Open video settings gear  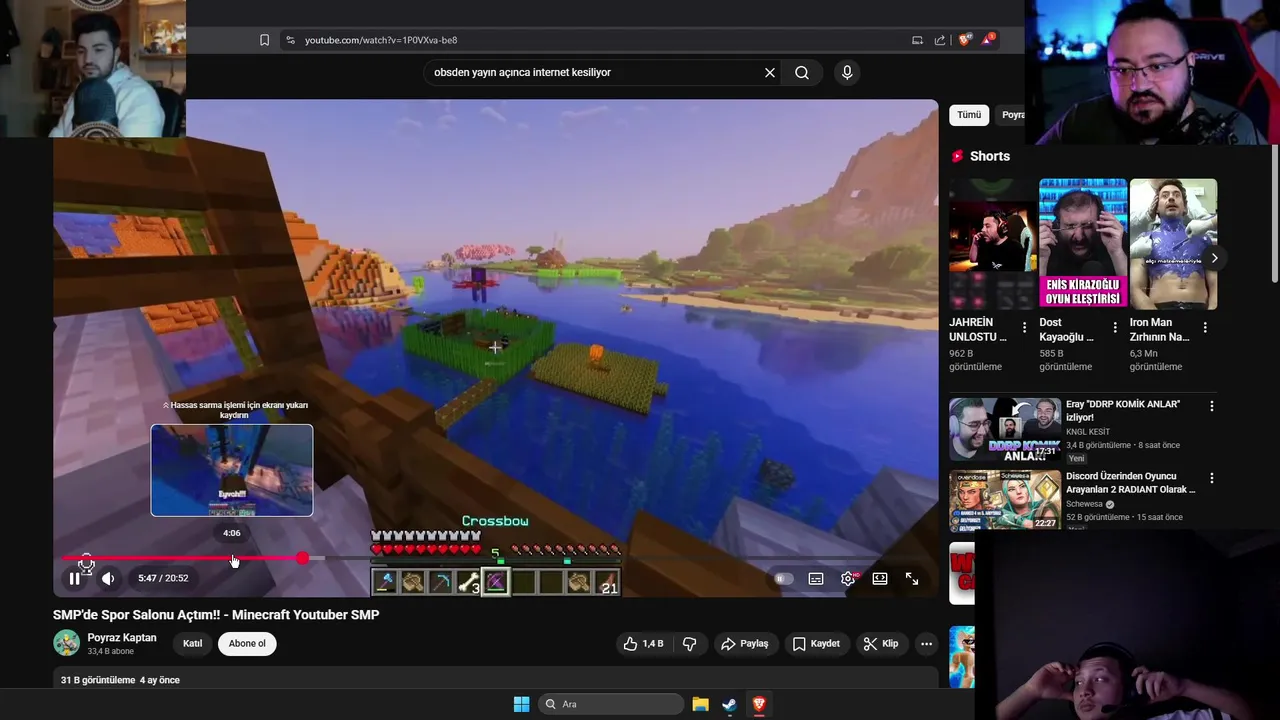(848, 578)
